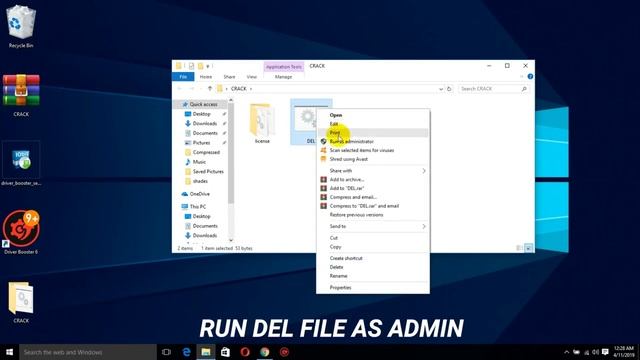
Task: Switch to the Manage ribbon tab
Action: coord(283,77)
